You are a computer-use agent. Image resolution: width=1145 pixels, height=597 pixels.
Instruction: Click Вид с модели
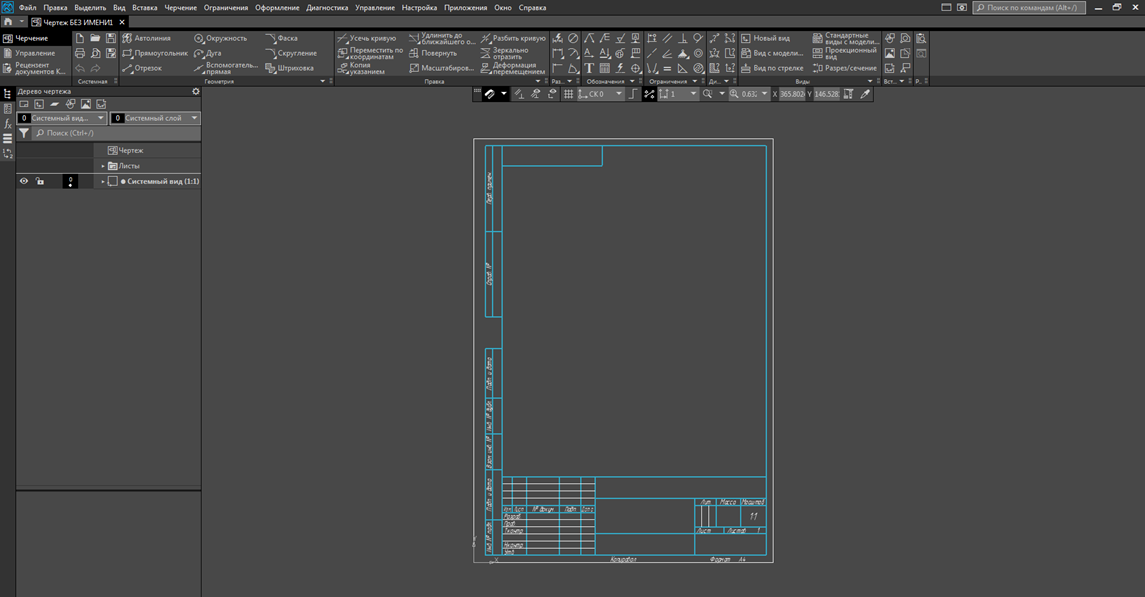point(772,53)
